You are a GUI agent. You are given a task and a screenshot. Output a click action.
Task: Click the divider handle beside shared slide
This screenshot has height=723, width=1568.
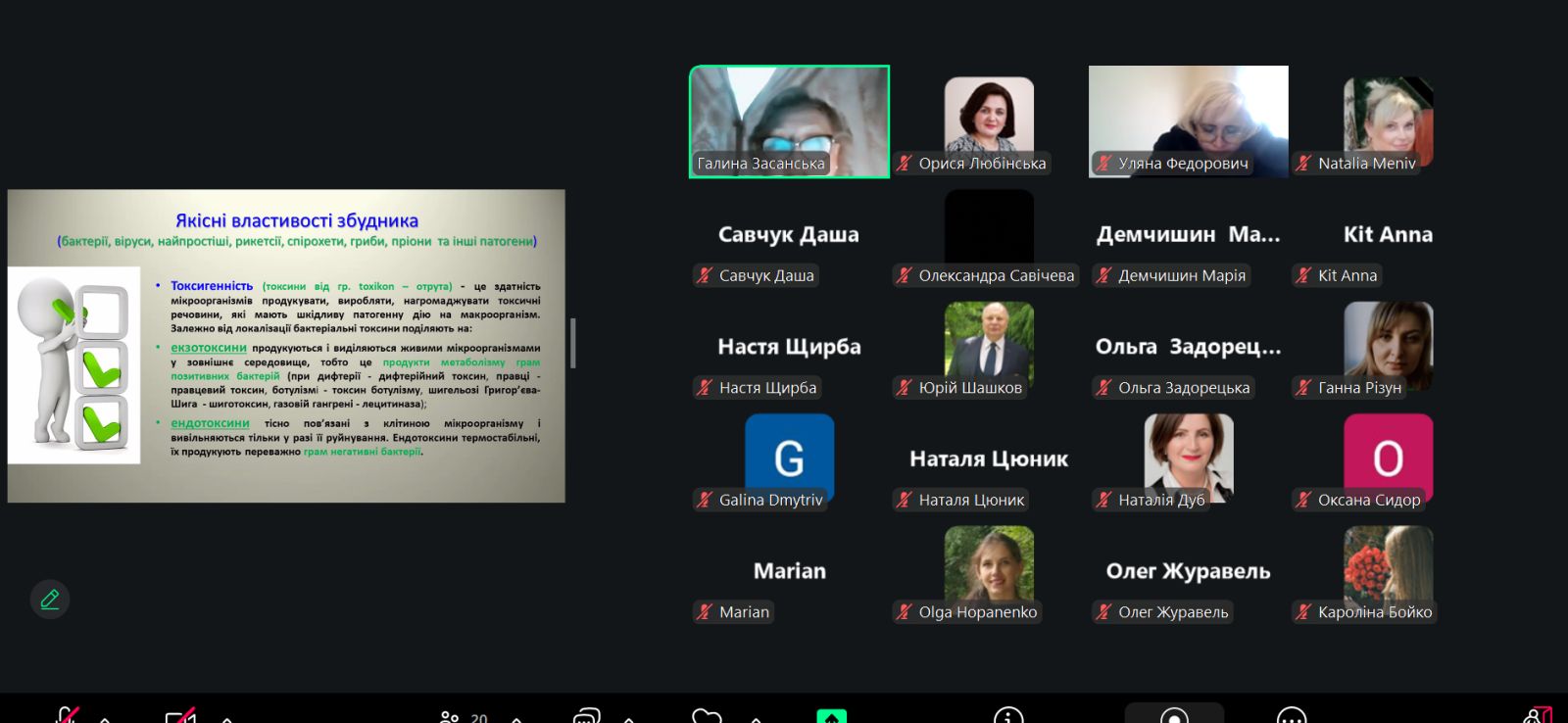(x=573, y=343)
